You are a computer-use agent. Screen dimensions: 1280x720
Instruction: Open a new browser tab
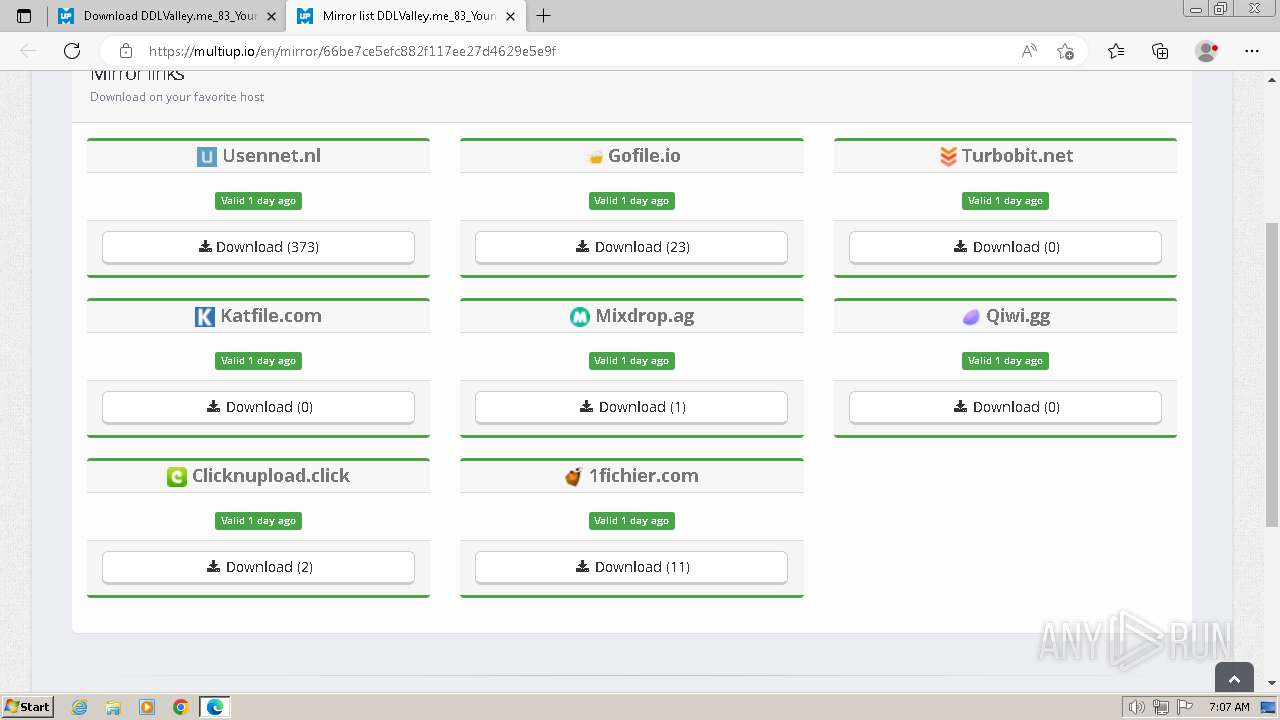point(544,16)
